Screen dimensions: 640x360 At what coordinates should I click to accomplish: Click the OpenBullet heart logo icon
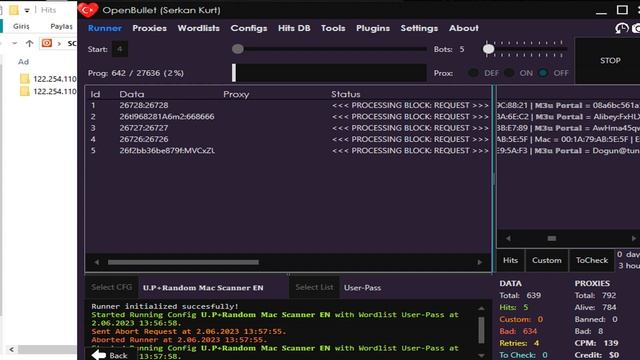click(88, 10)
